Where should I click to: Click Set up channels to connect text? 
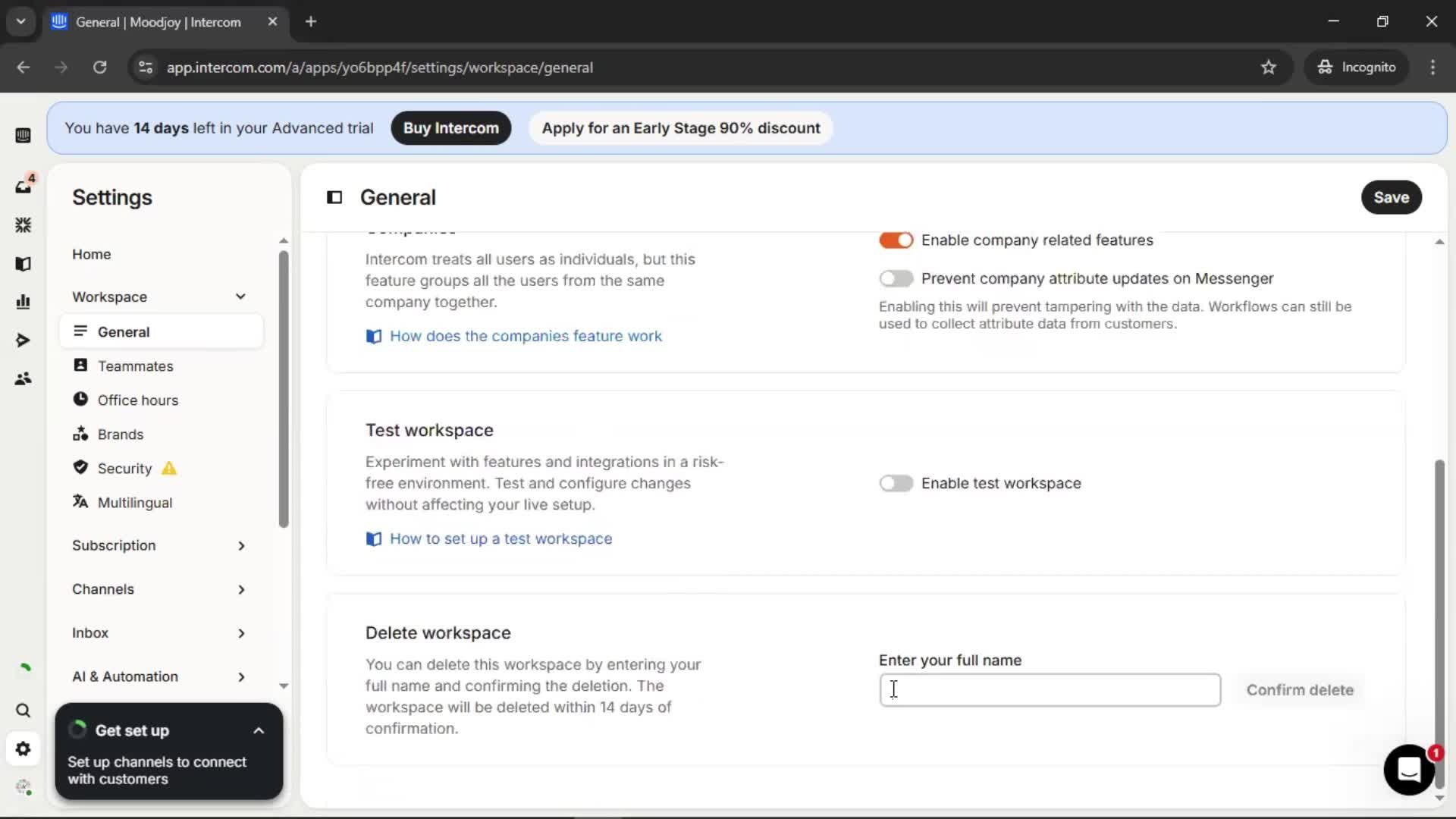coord(157,770)
